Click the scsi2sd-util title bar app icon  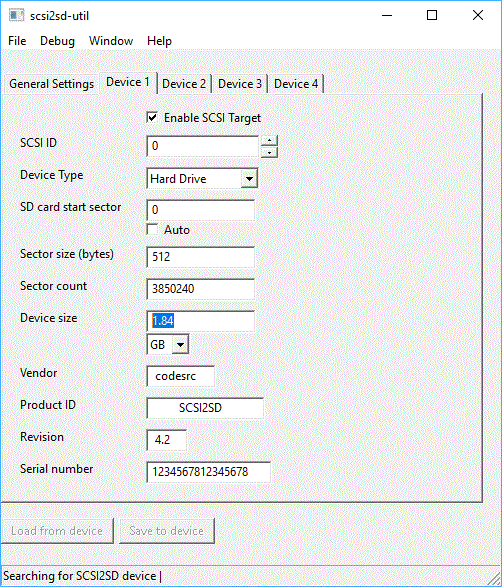pos(16,16)
